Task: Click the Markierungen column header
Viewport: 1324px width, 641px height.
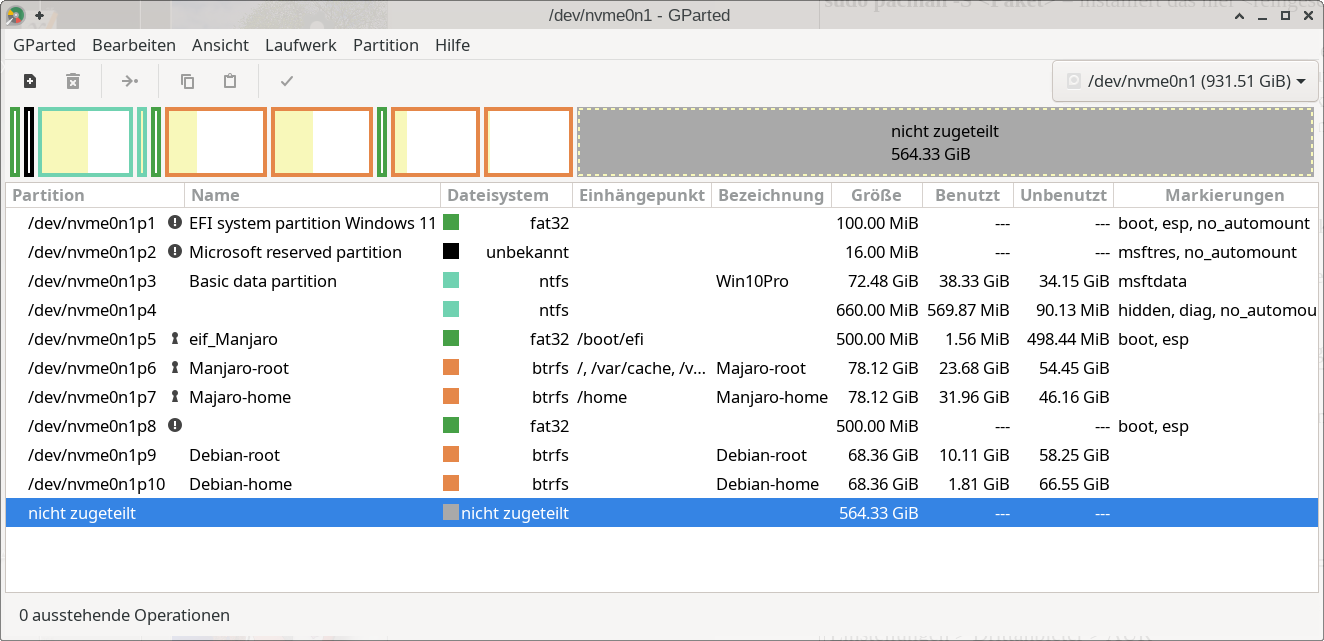Action: [1215, 195]
